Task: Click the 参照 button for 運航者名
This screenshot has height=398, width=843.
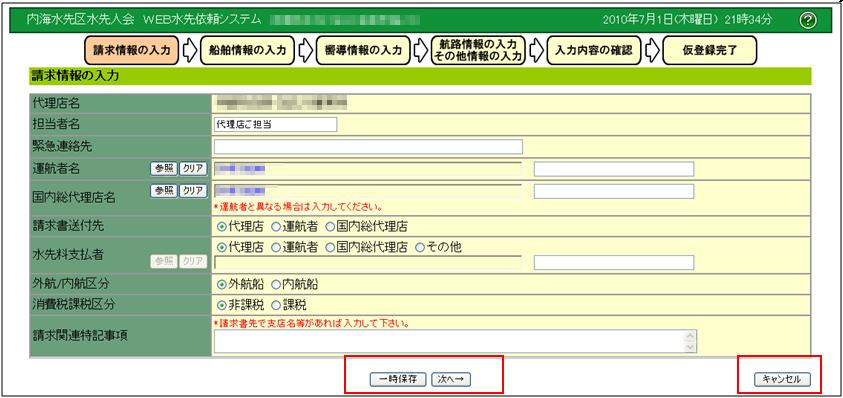Action: pos(164,168)
